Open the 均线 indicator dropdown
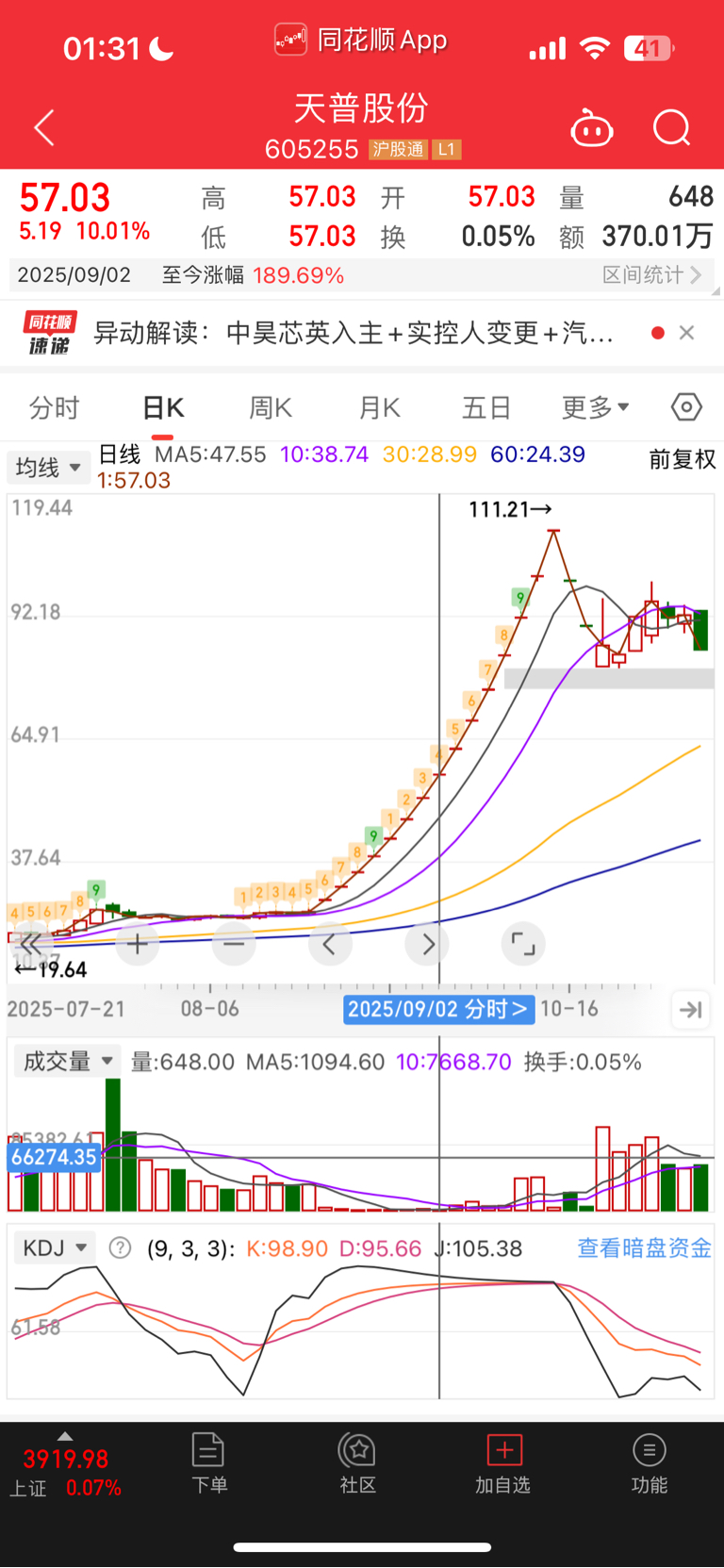The height and width of the screenshot is (1568, 724). coord(48,467)
